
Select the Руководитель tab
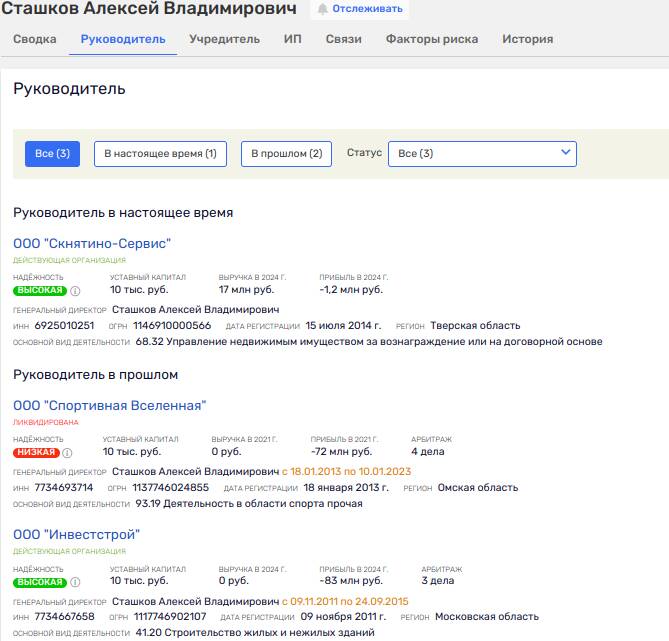(x=123, y=39)
